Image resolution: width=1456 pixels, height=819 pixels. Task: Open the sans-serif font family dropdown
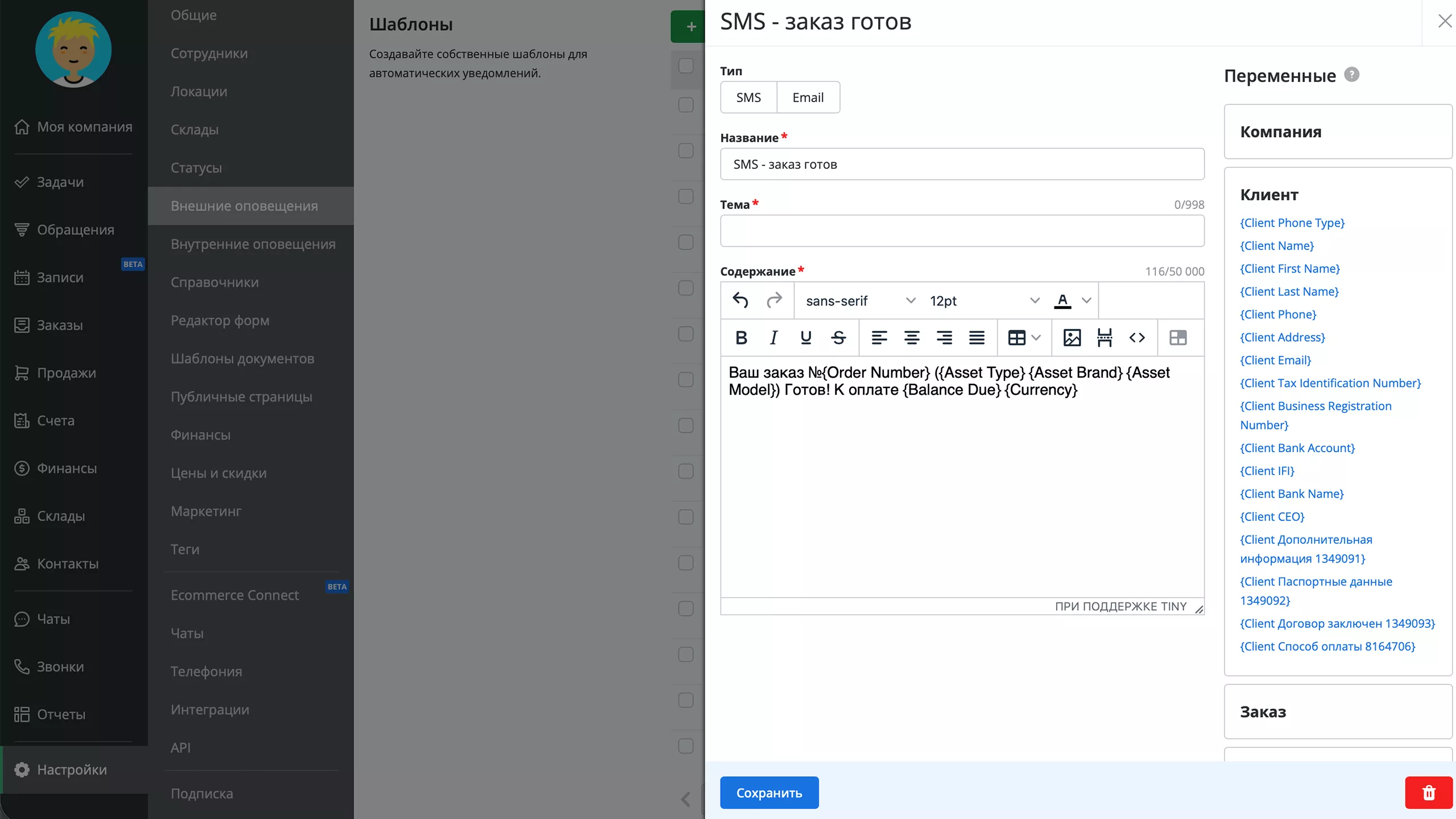tap(860, 300)
